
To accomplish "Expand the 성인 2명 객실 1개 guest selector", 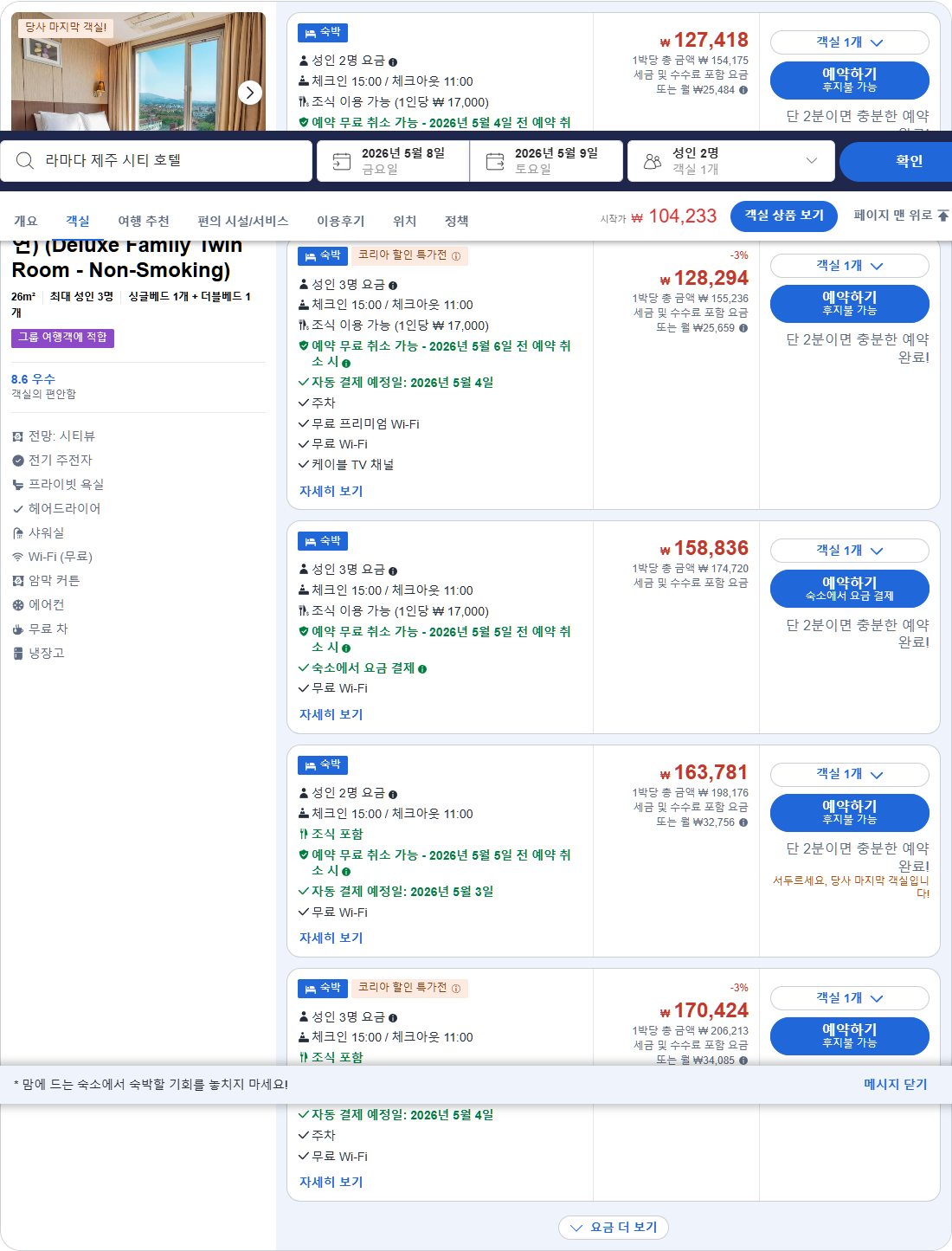I will point(731,161).
